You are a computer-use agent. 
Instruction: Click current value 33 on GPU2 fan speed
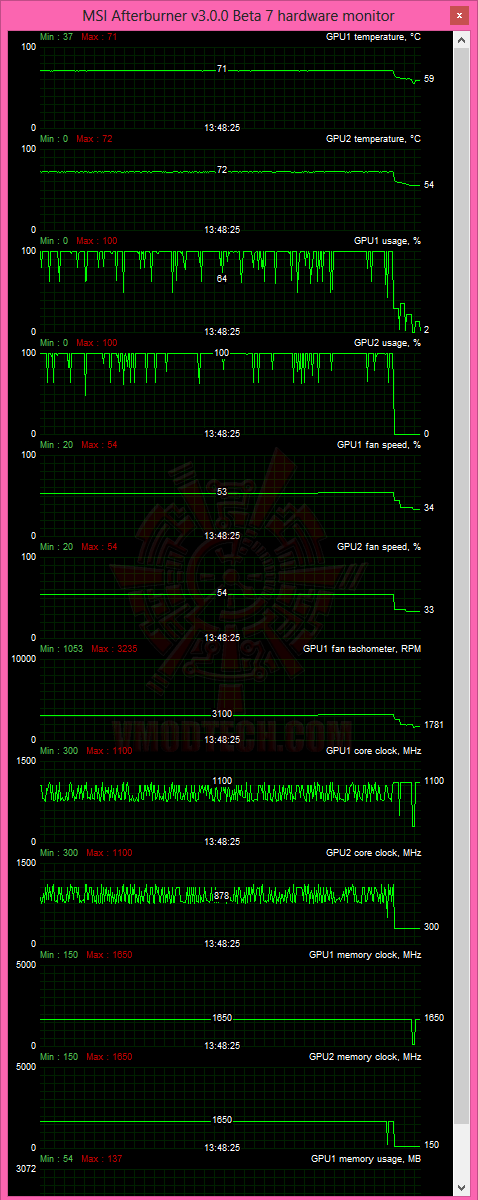point(429,609)
